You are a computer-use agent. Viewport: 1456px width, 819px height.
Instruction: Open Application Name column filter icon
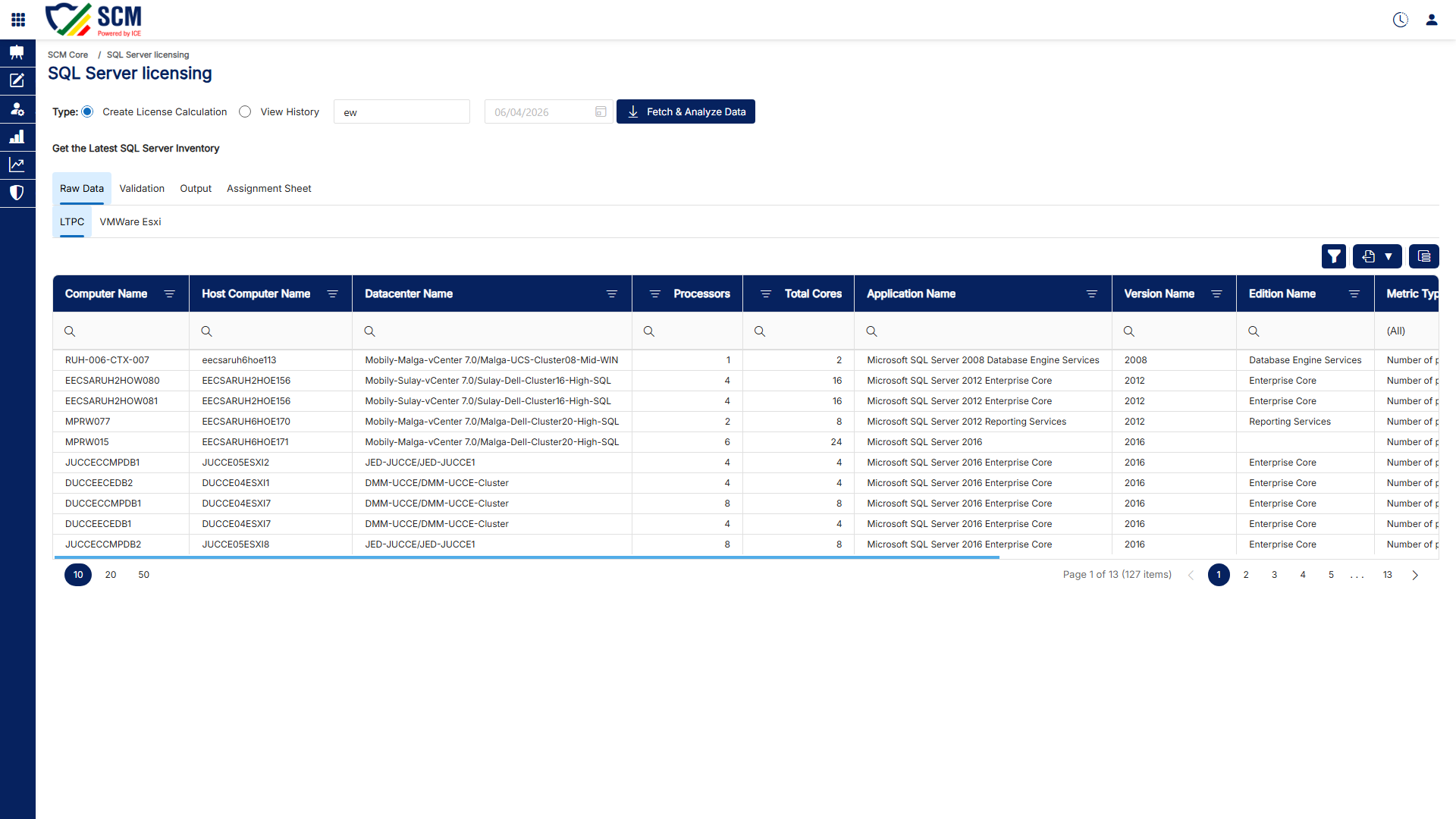pyautogui.click(x=1092, y=294)
